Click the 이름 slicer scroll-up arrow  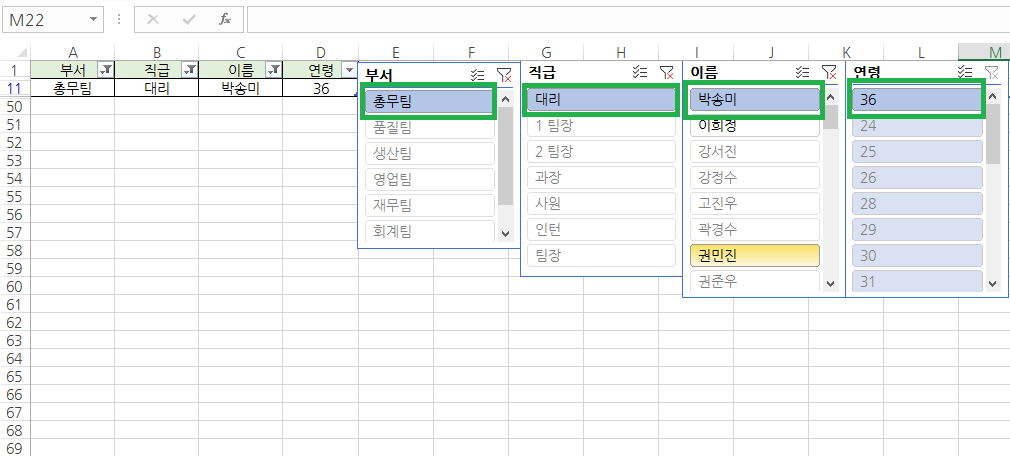coord(830,97)
